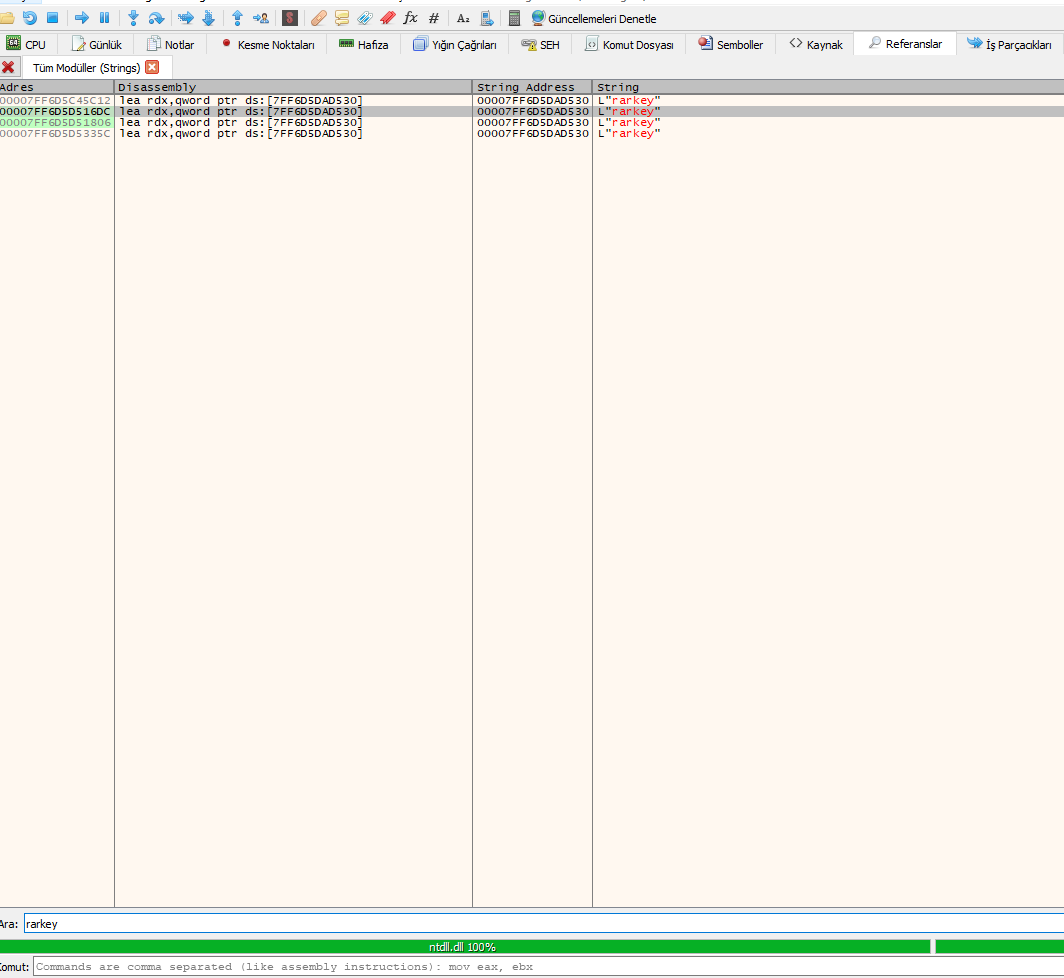Click the ntdll.dll 100% progress bar
1064x978 pixels.
point(465,947)
